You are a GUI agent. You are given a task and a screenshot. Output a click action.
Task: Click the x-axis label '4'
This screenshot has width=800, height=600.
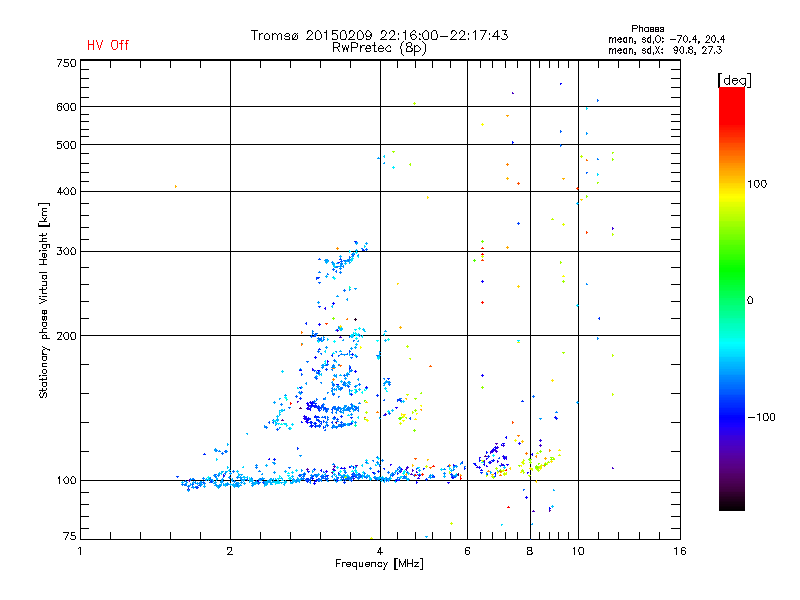click(x=380, y=551)
